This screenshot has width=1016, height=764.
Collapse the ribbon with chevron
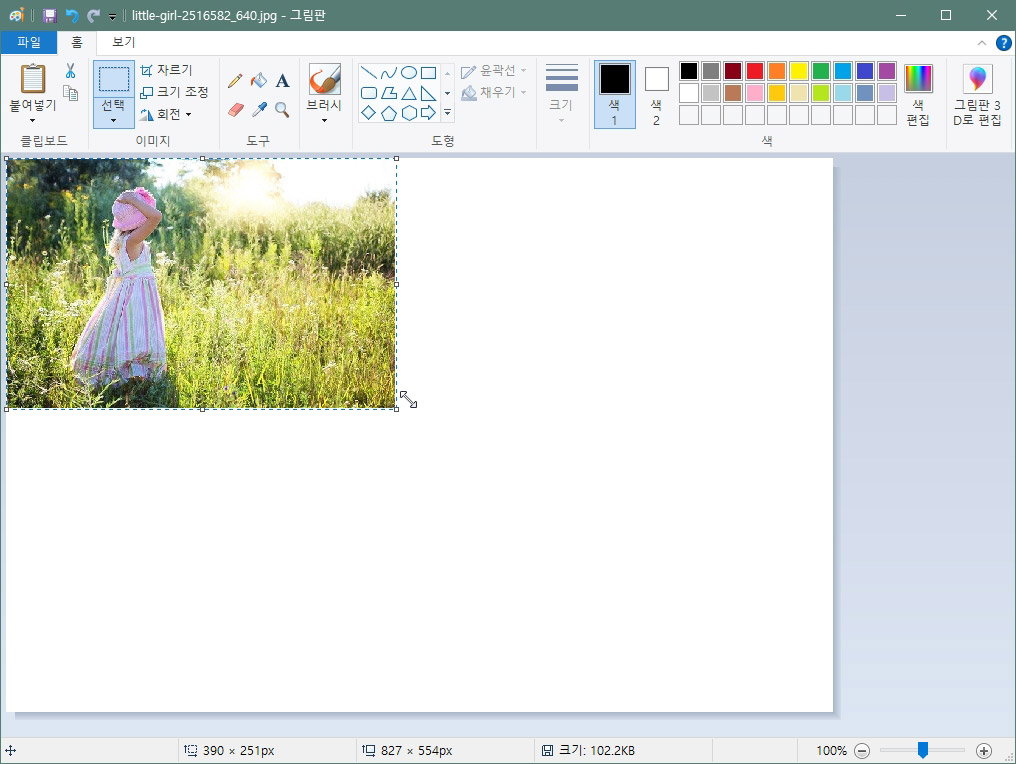click(982, 43)
